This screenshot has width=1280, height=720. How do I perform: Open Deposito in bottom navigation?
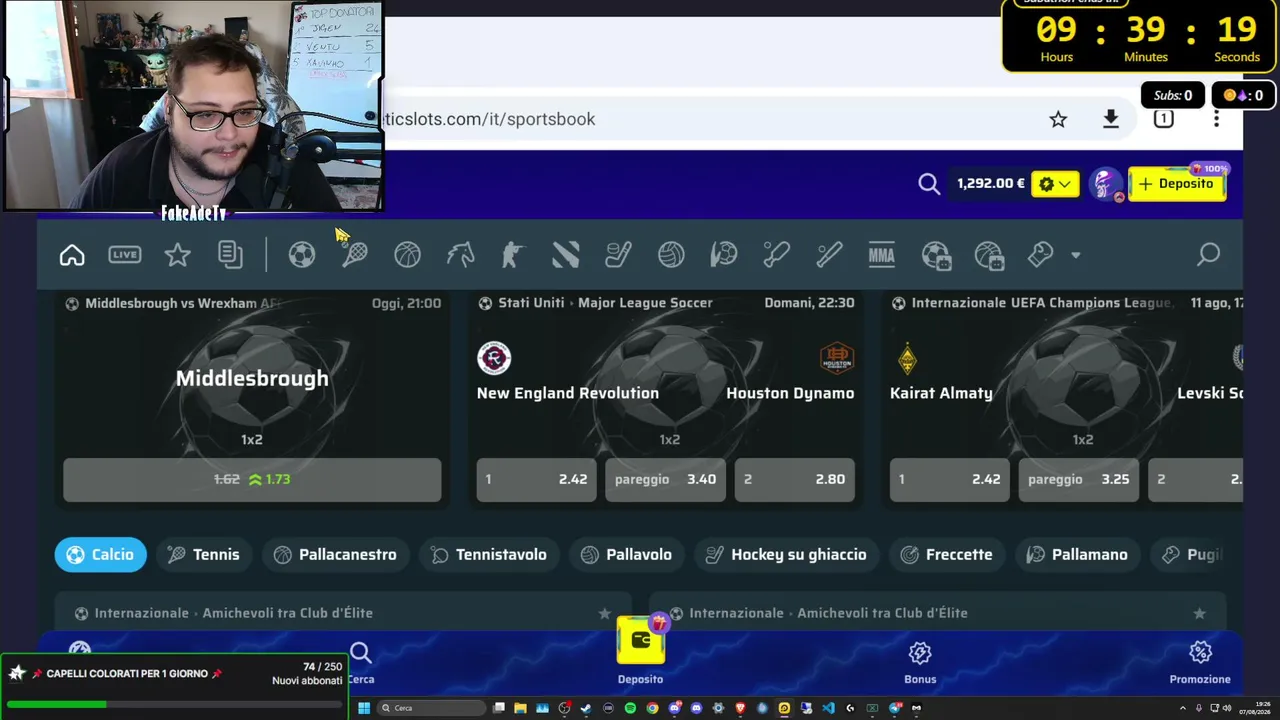click(640, 651)
